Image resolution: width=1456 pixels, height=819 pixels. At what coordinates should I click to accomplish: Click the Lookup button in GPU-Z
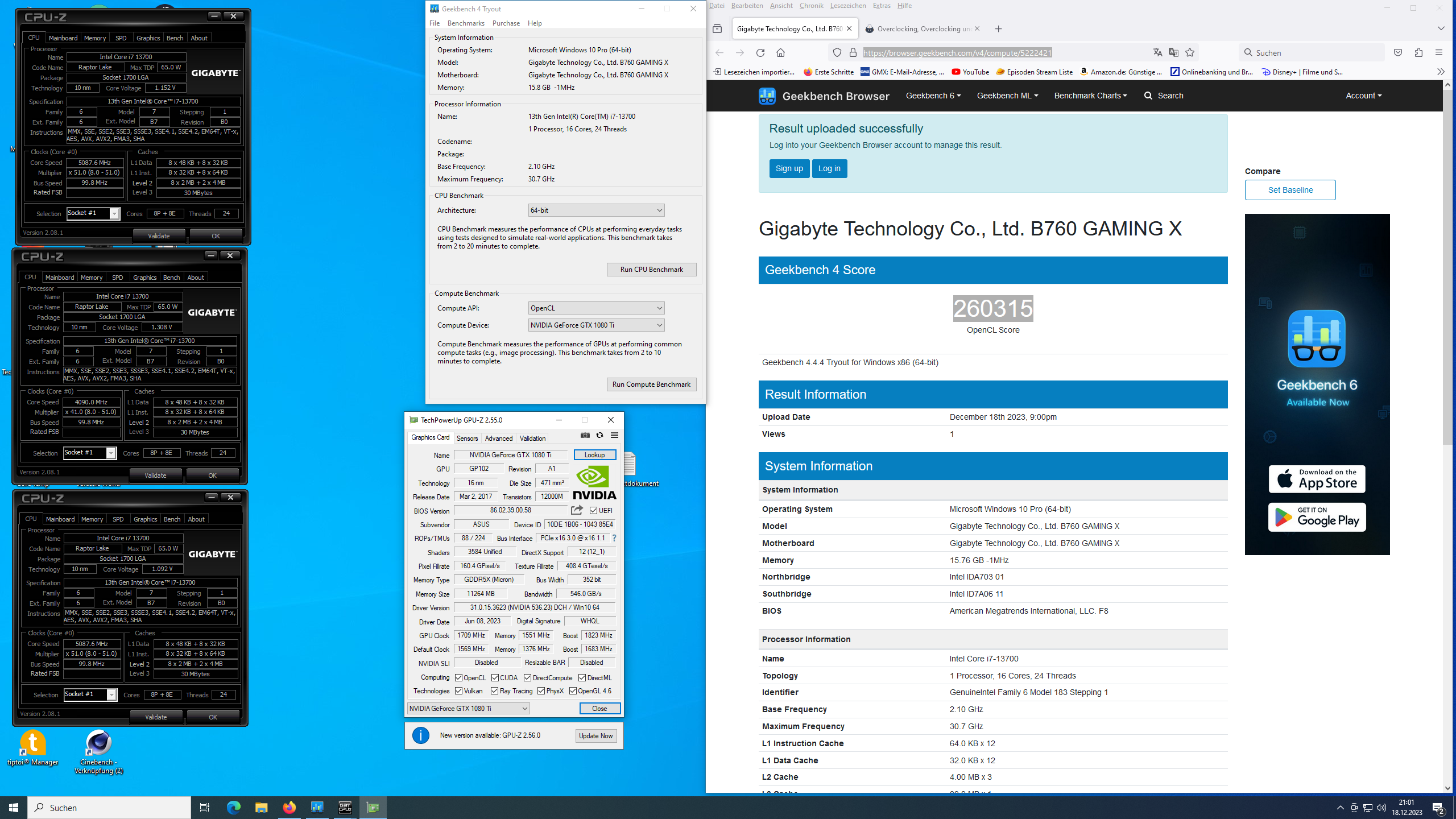pyautogui.click(x=594, y=455)
